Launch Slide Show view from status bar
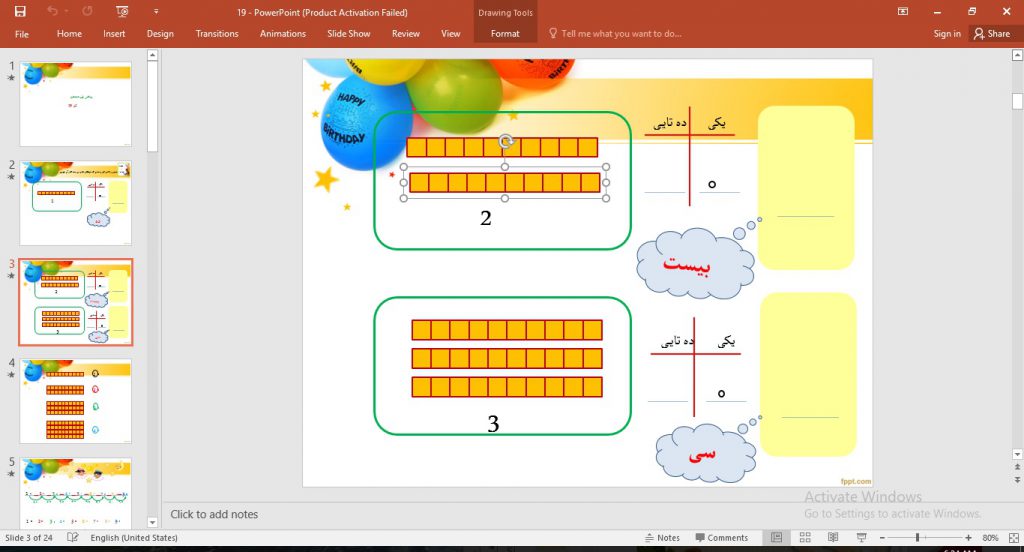 (x=860, y=538)
